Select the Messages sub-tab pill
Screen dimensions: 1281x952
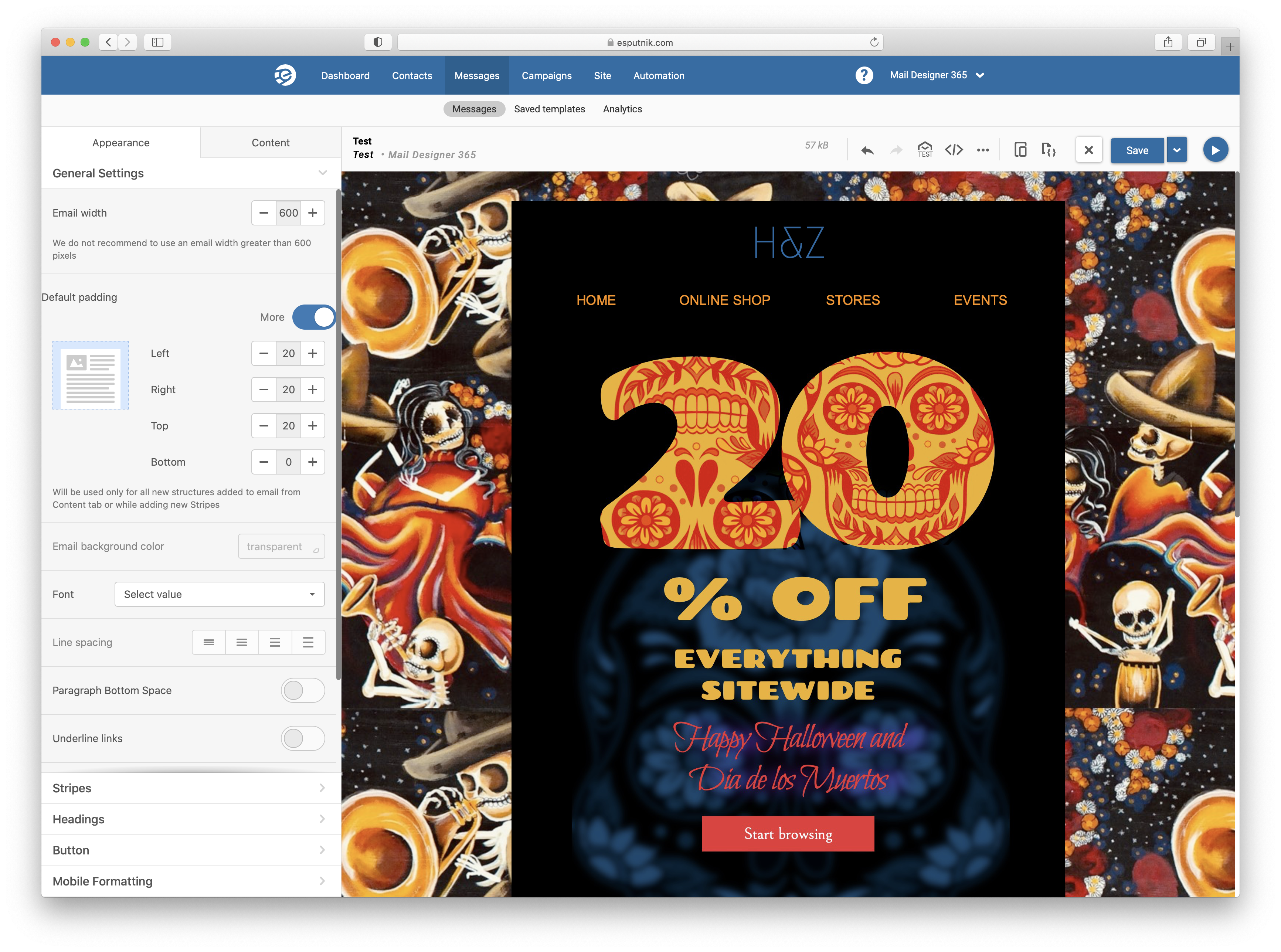tap(474, 109)
